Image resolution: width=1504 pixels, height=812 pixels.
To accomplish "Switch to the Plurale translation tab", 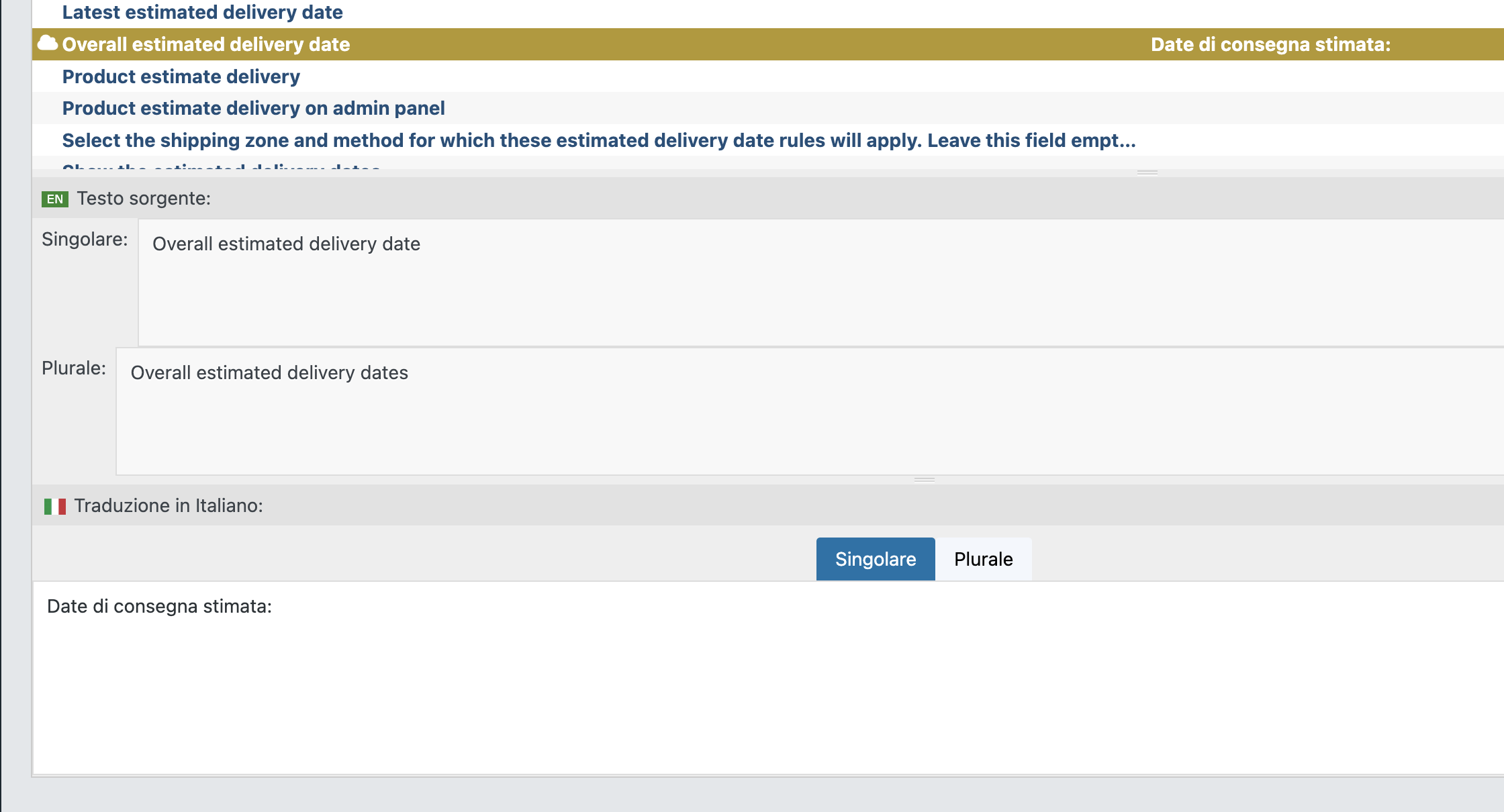I will [983, 559].
